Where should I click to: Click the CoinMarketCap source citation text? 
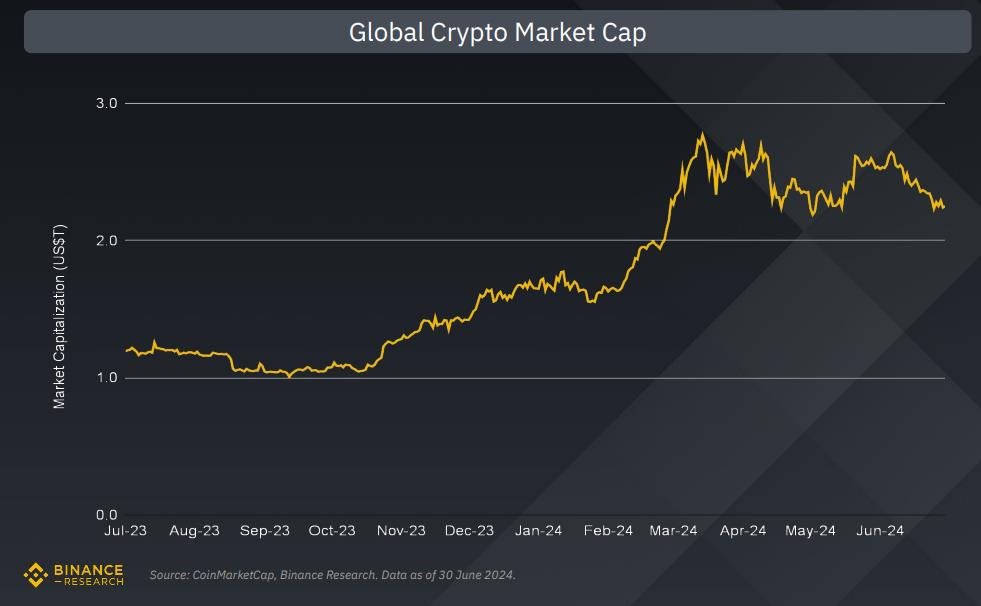[x=333, y=575]
